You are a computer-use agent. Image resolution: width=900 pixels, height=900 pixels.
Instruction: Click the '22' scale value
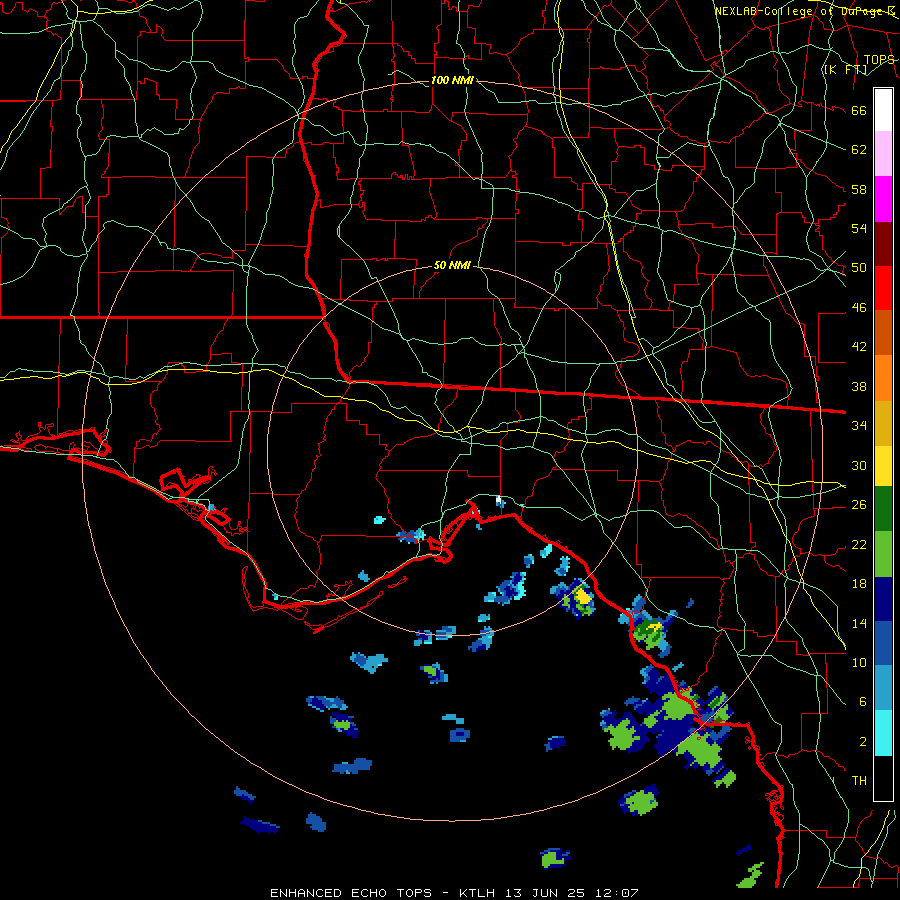[x=859, y=544]
